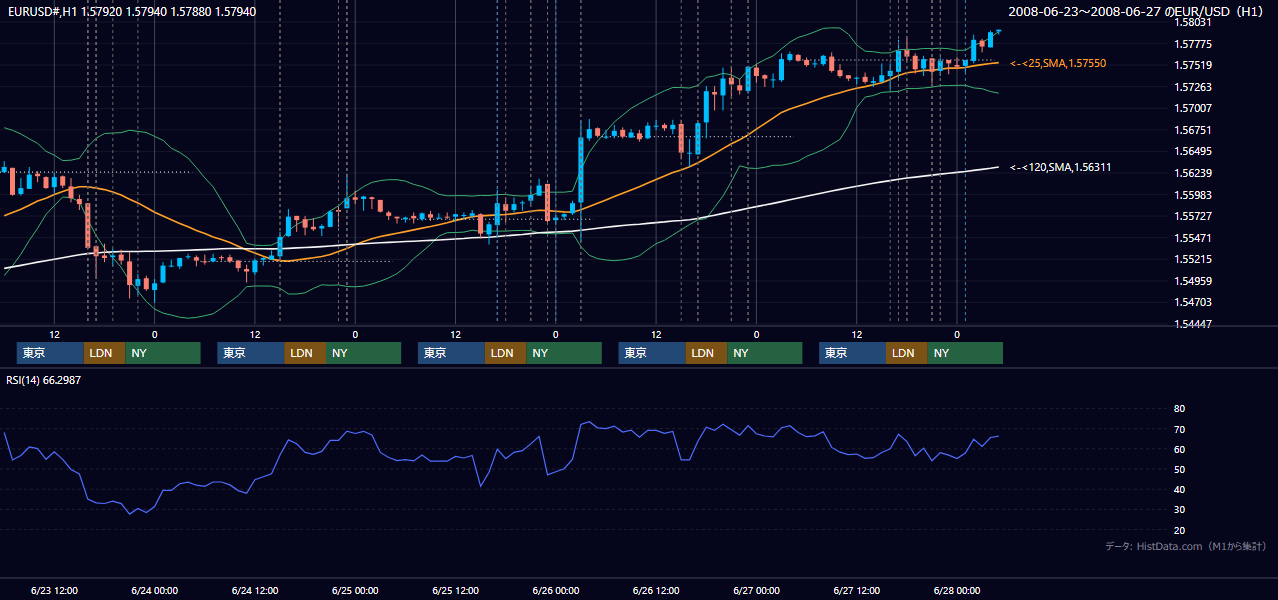Click price axis label 1.57007

[x=1193, y=108]
